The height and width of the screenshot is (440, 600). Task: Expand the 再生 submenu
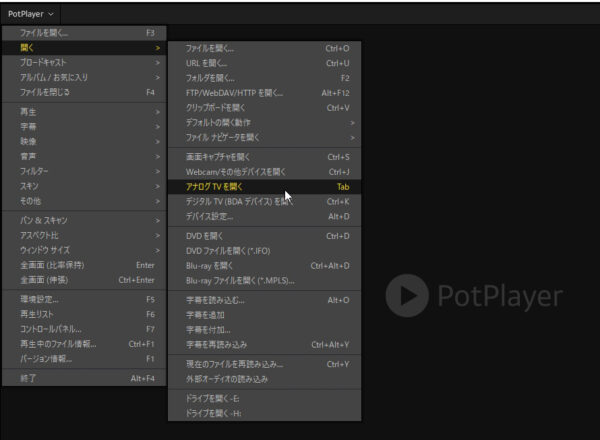(84, 112)
